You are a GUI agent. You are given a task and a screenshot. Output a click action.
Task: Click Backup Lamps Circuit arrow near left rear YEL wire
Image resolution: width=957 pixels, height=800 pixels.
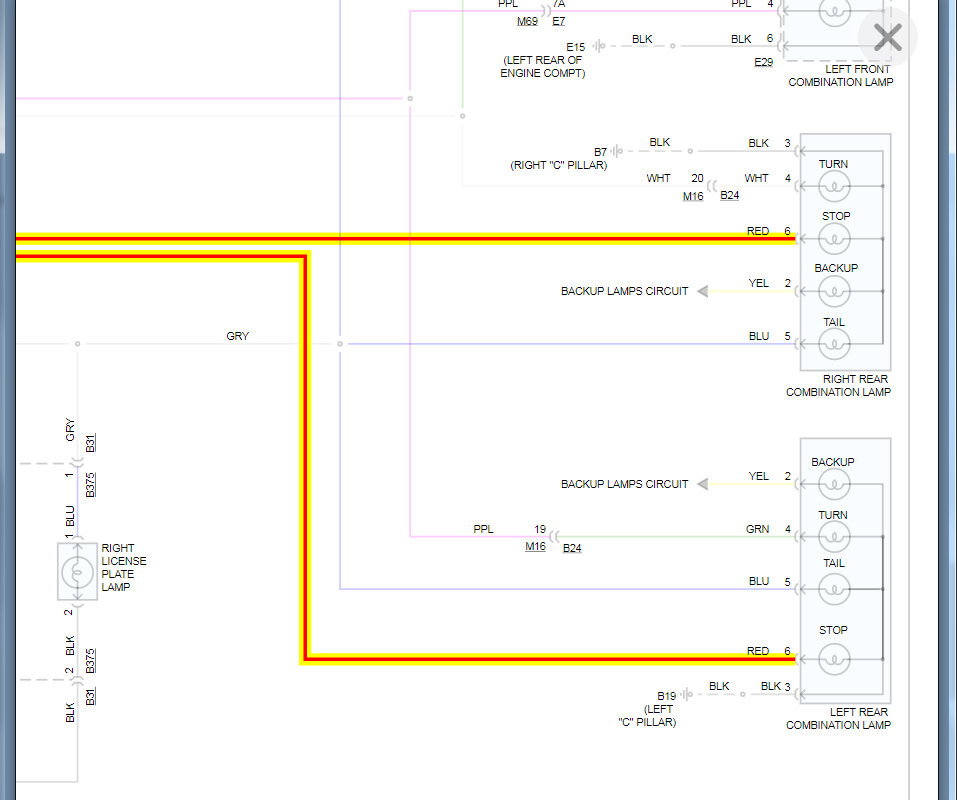tap(702, 484)
